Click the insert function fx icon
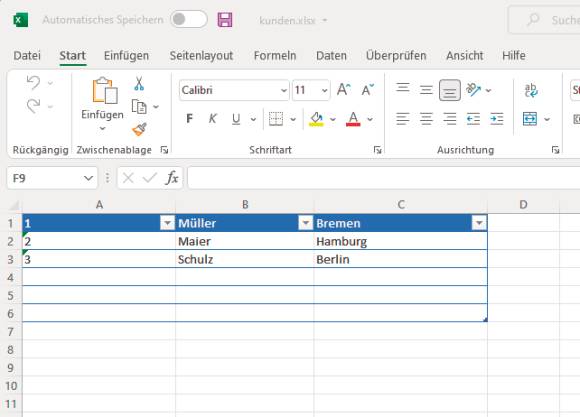The height and width of the screenshot is (417, 580). (x=172, y=178)
